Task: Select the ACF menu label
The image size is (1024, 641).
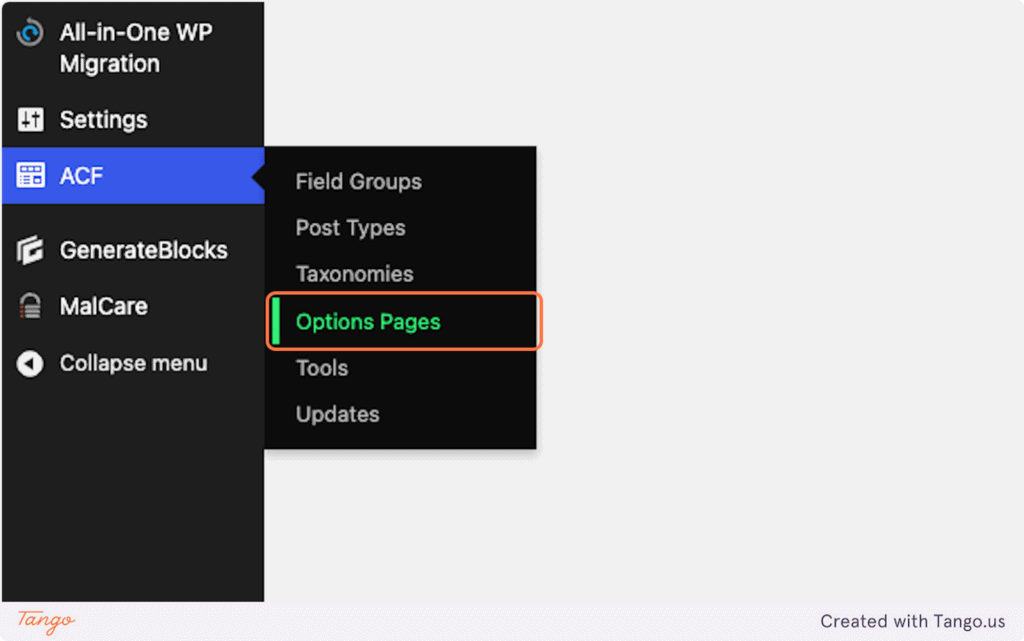Action: (x=80, y=175)
